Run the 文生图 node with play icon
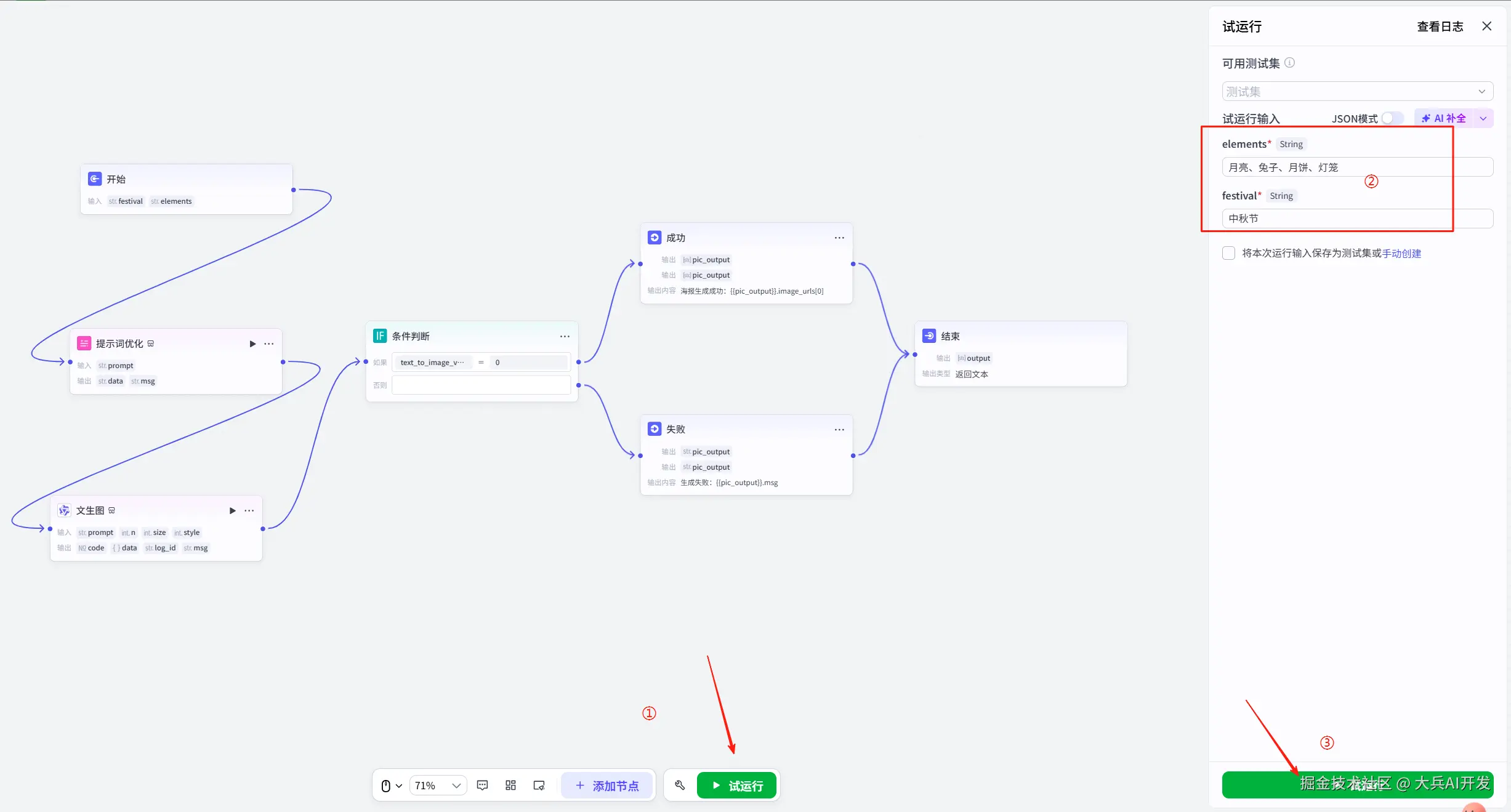 [x=232, y=510]
